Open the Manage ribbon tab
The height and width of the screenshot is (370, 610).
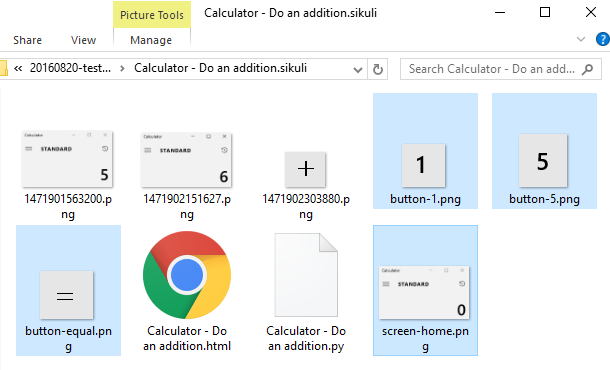151,40
